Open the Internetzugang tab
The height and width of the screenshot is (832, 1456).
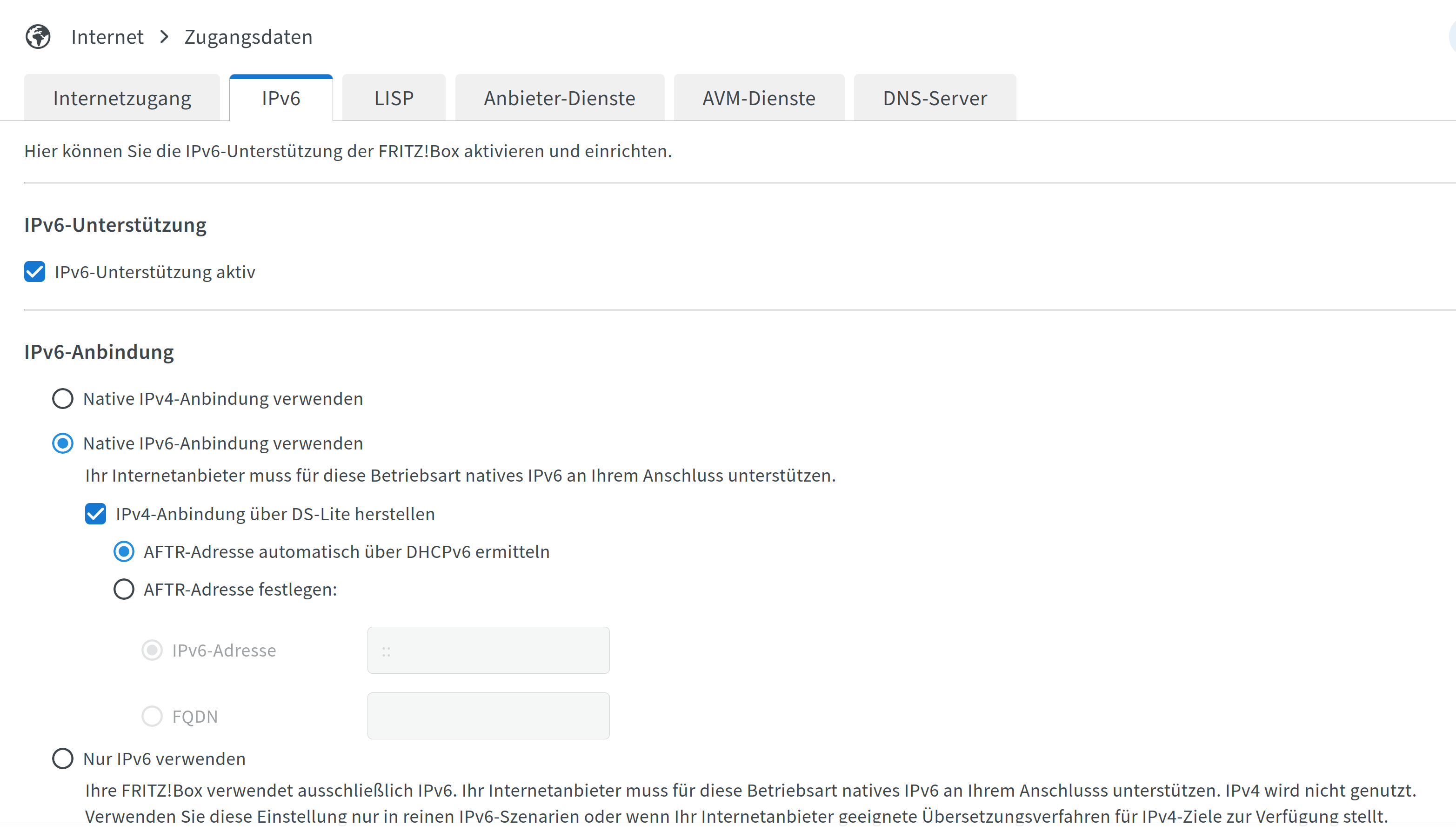pos(122,98)
